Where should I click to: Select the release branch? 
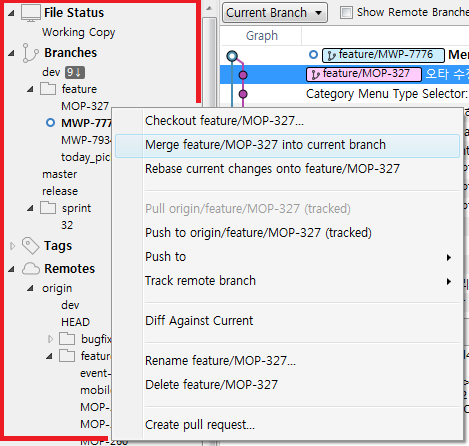pyautogui.click(x=60, y=191)
